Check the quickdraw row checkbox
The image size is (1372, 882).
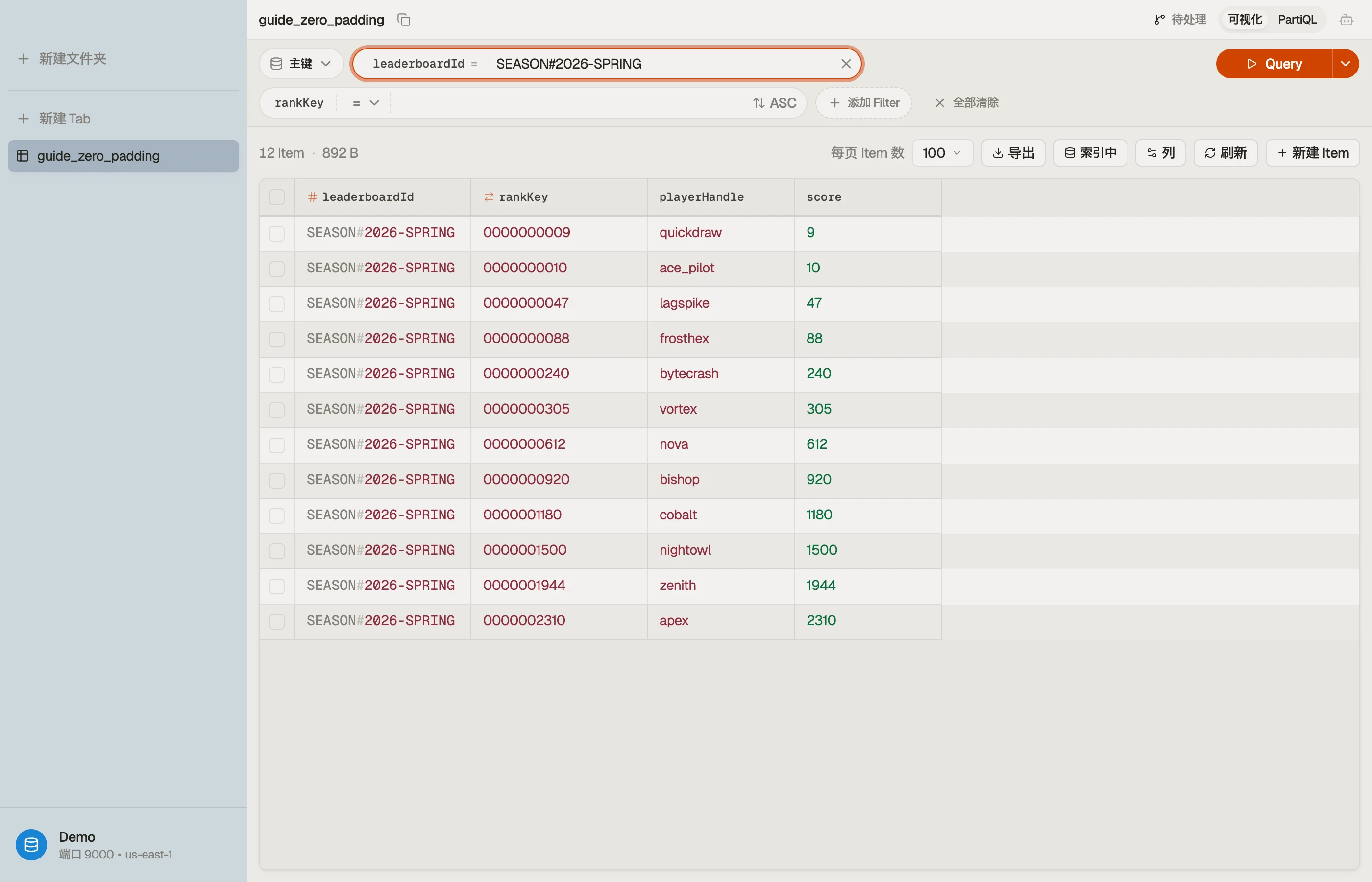tap(276, 233)
